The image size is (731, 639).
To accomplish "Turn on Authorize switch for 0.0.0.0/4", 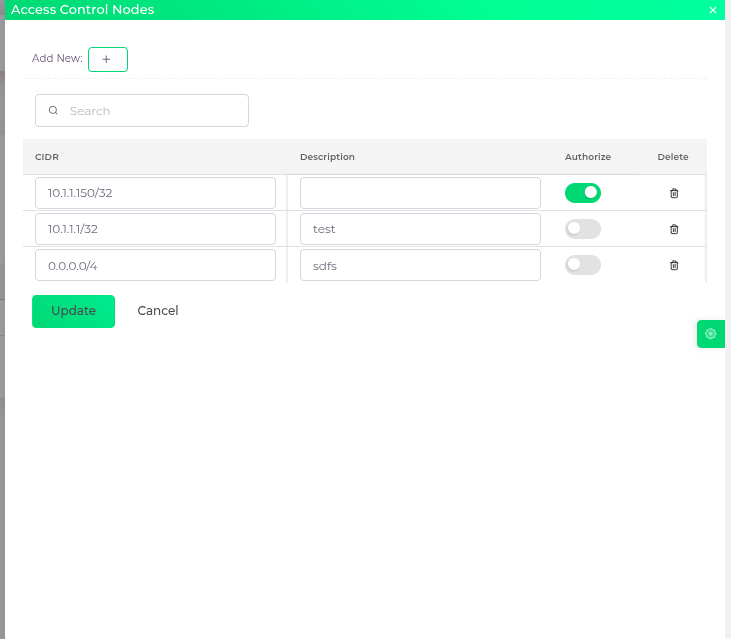I will pos(582,265).
